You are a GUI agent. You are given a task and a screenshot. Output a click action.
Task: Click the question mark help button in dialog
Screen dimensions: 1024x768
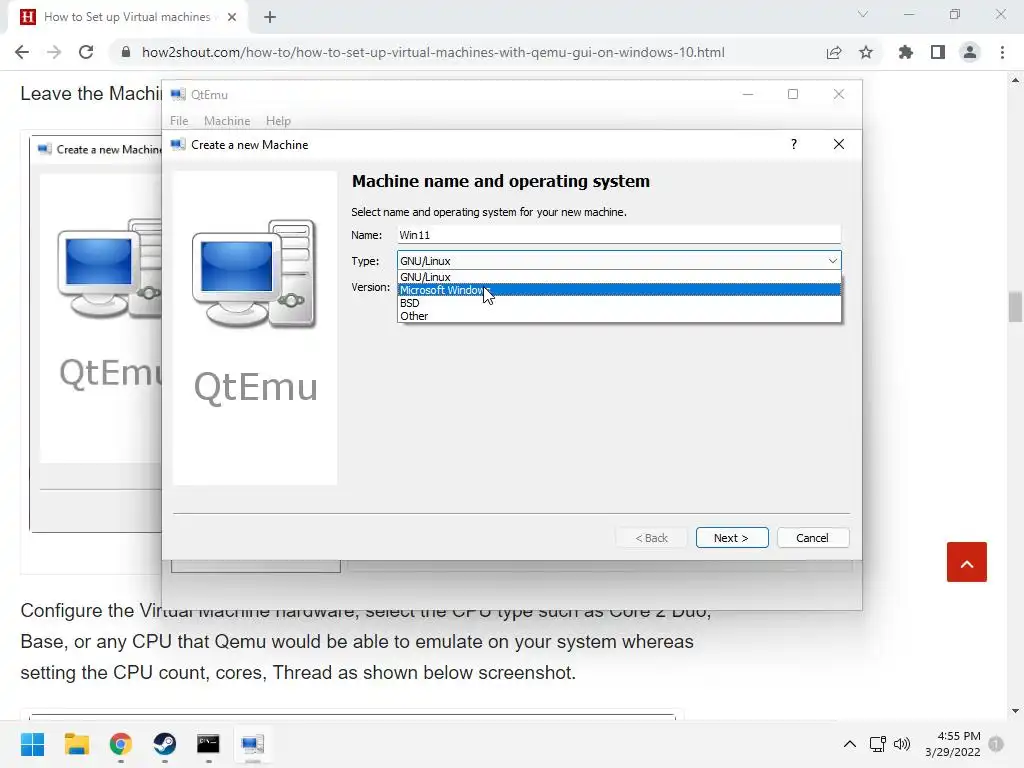[x=793, y=144]
